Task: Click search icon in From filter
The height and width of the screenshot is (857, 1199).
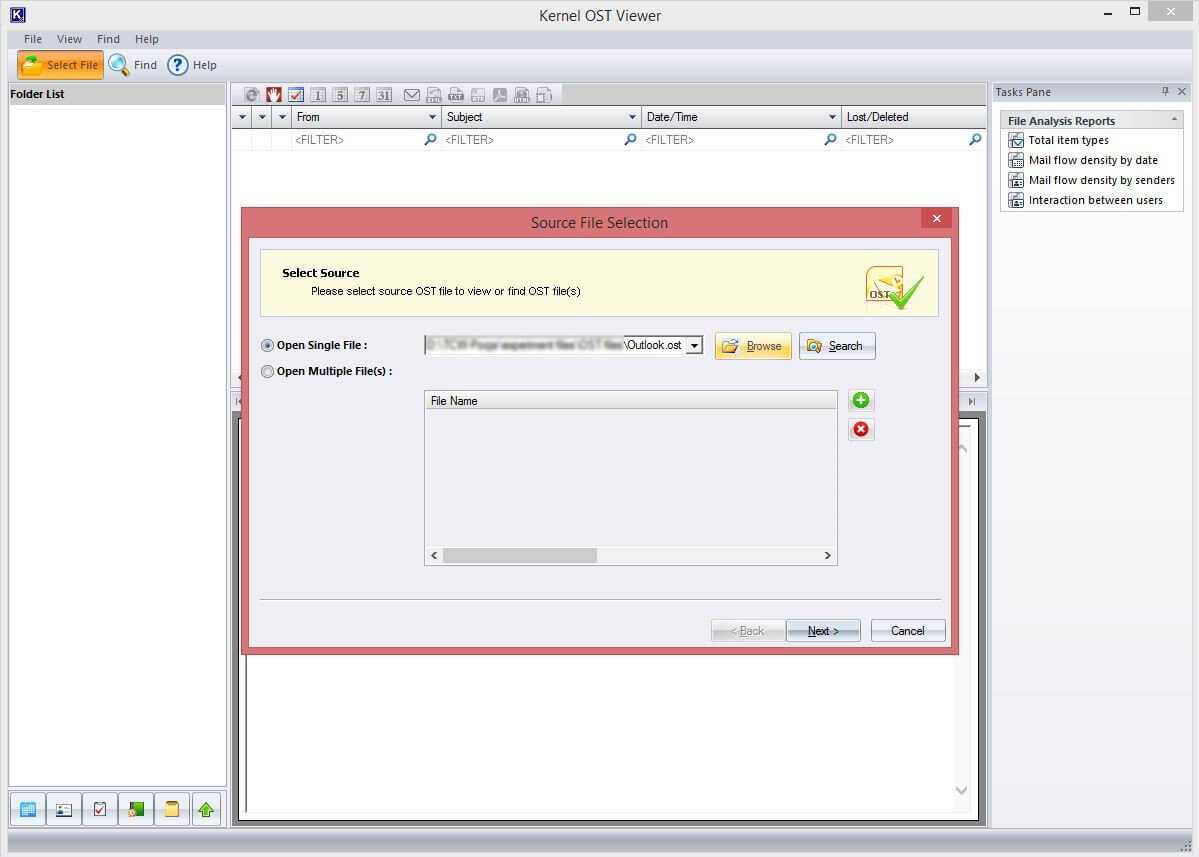Action: click(x=431, y=140)
